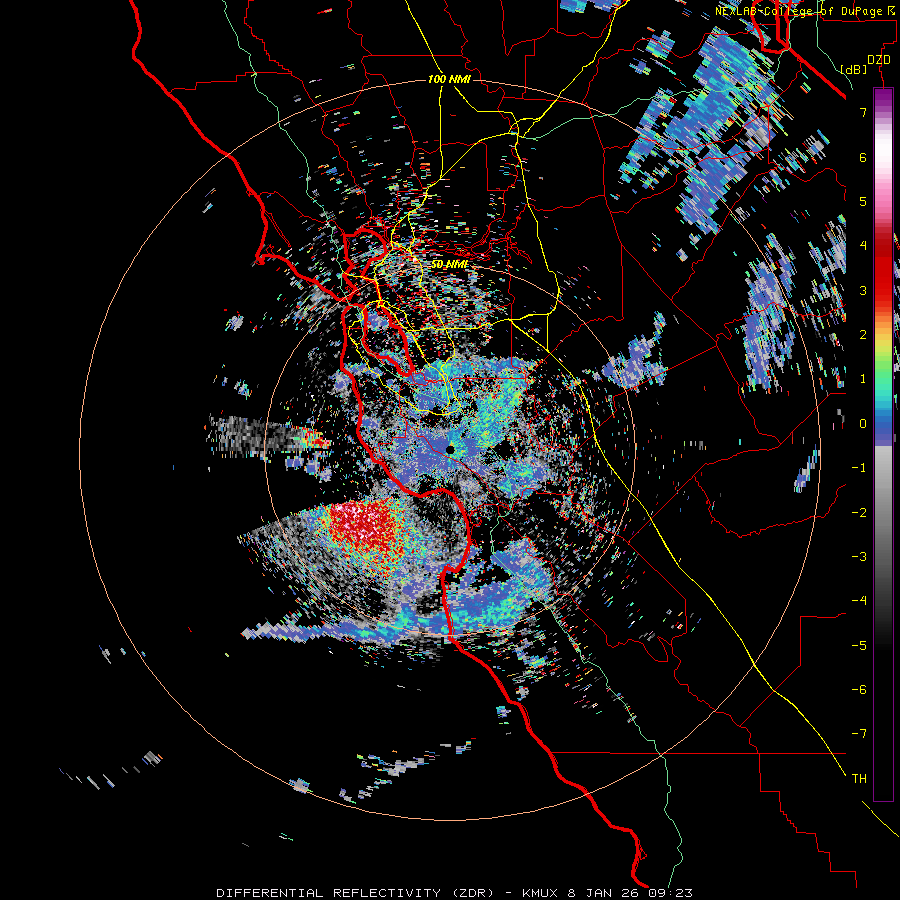Click the "-3" value on the color scale

click(859, 557)
